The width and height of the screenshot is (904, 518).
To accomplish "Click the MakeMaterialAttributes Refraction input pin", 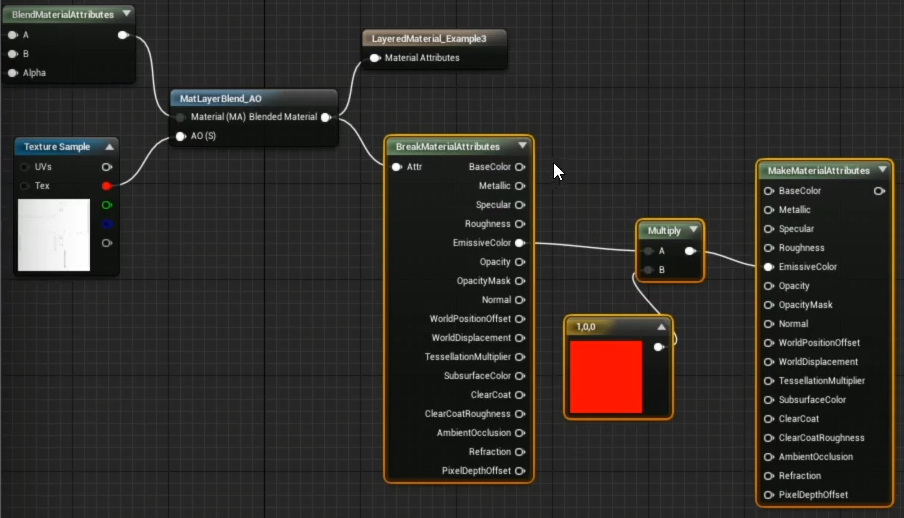I will tap(769, 476).
